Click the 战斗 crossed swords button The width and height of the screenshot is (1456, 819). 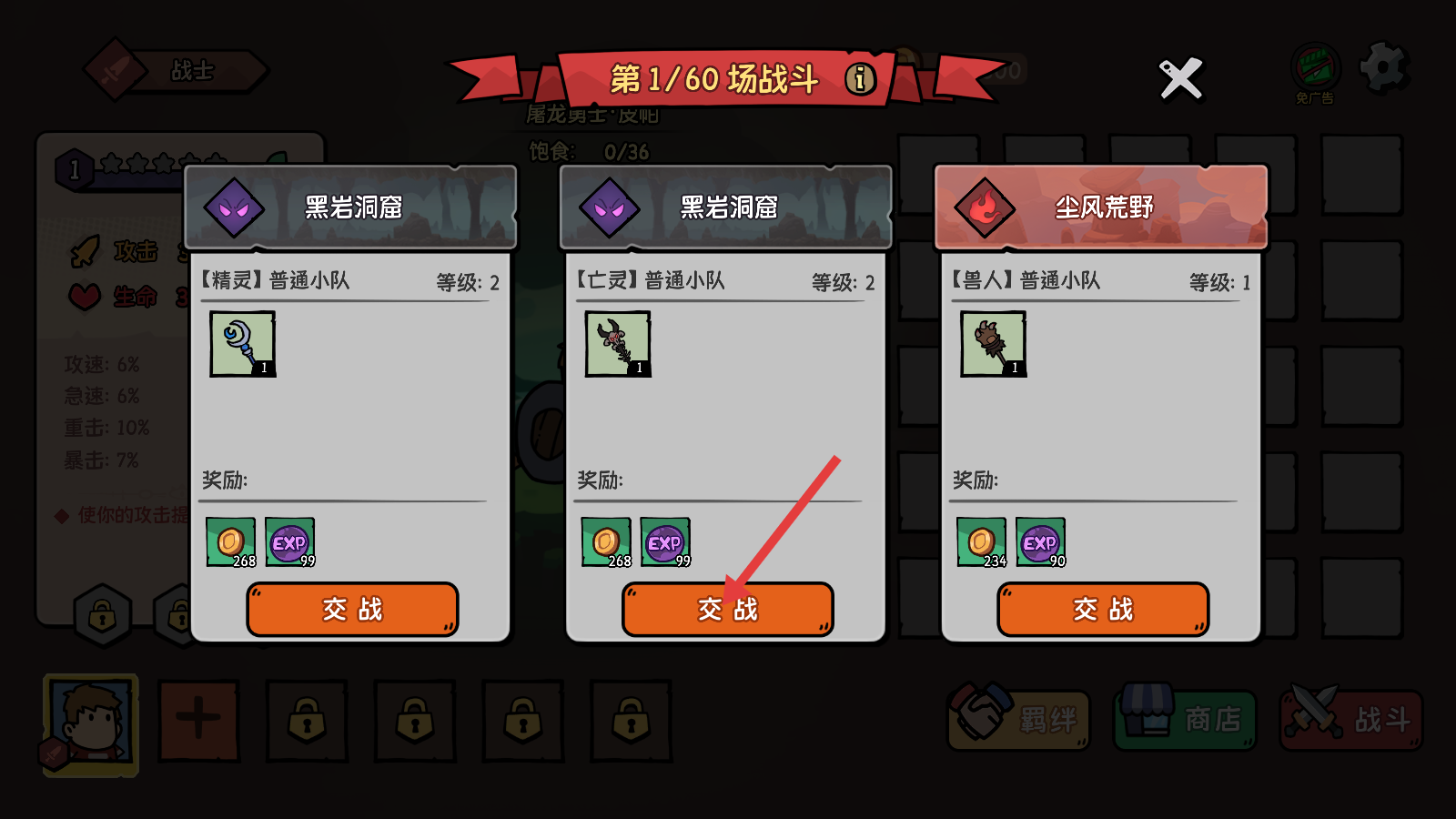pos(1351,719)
